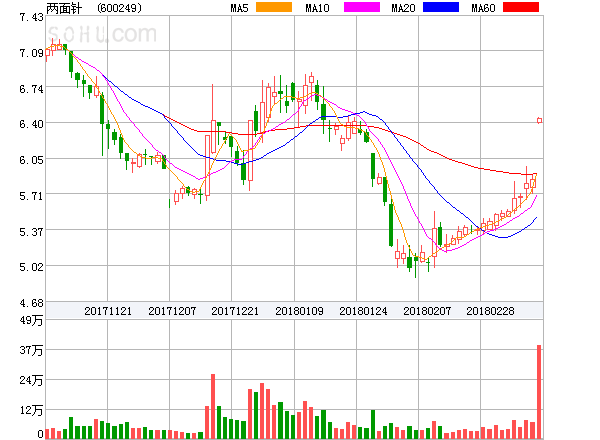Click the 6.40 price axis label

click(31, 124)
